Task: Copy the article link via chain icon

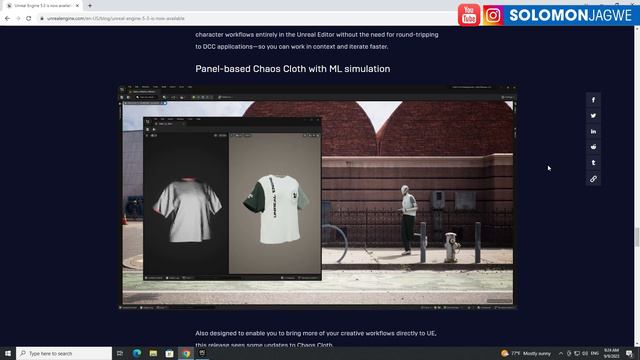Action: 593,179
